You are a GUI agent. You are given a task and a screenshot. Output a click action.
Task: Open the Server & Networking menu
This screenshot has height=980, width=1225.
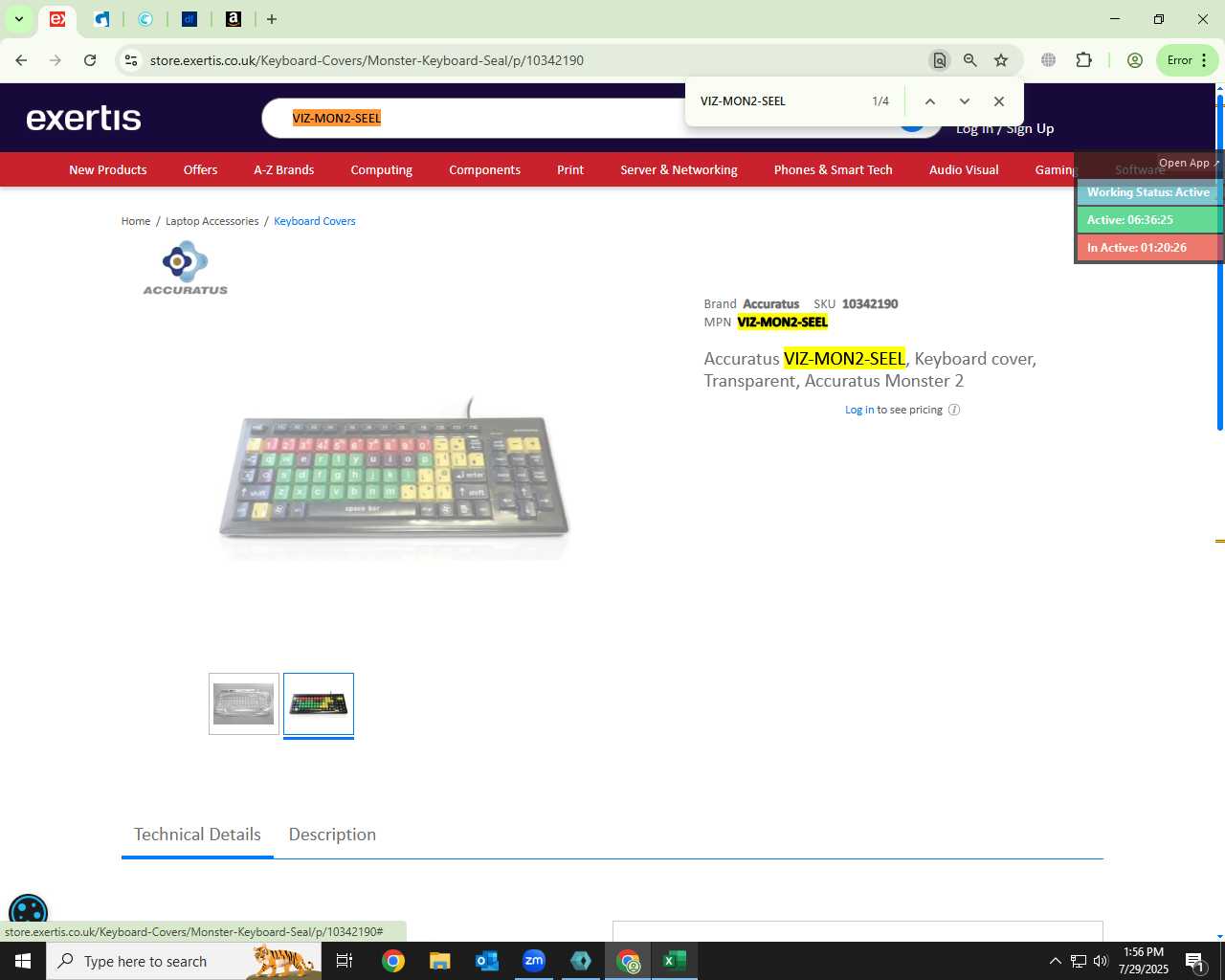679,169
